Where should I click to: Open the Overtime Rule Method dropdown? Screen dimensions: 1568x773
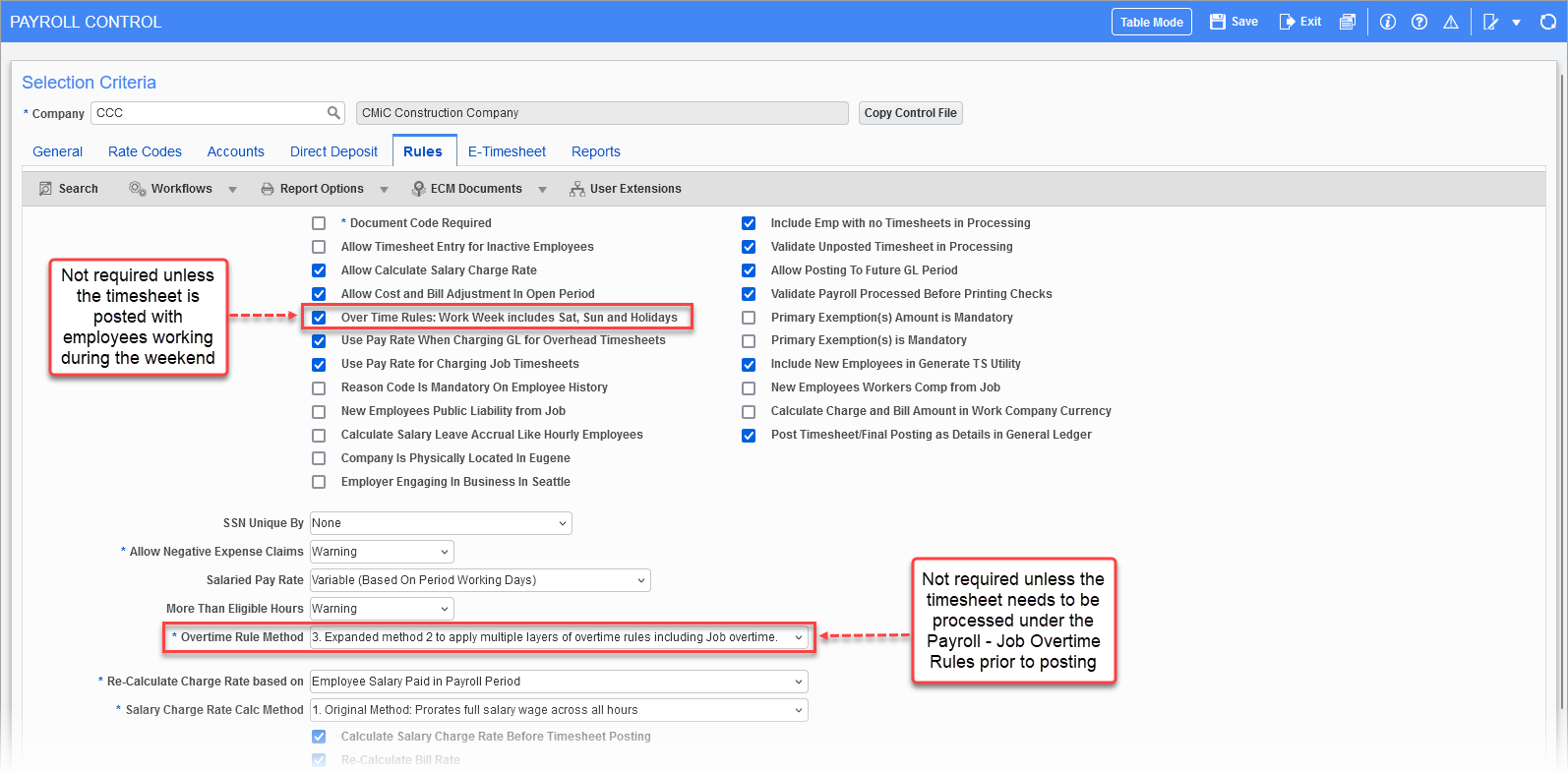point(559,637)
